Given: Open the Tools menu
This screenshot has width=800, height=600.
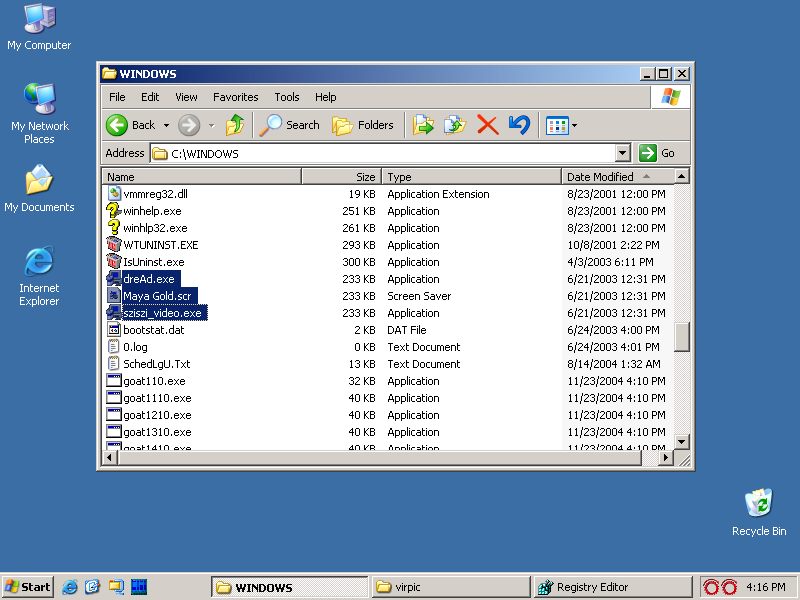Looking at the screenshot, I should [287, 97].
